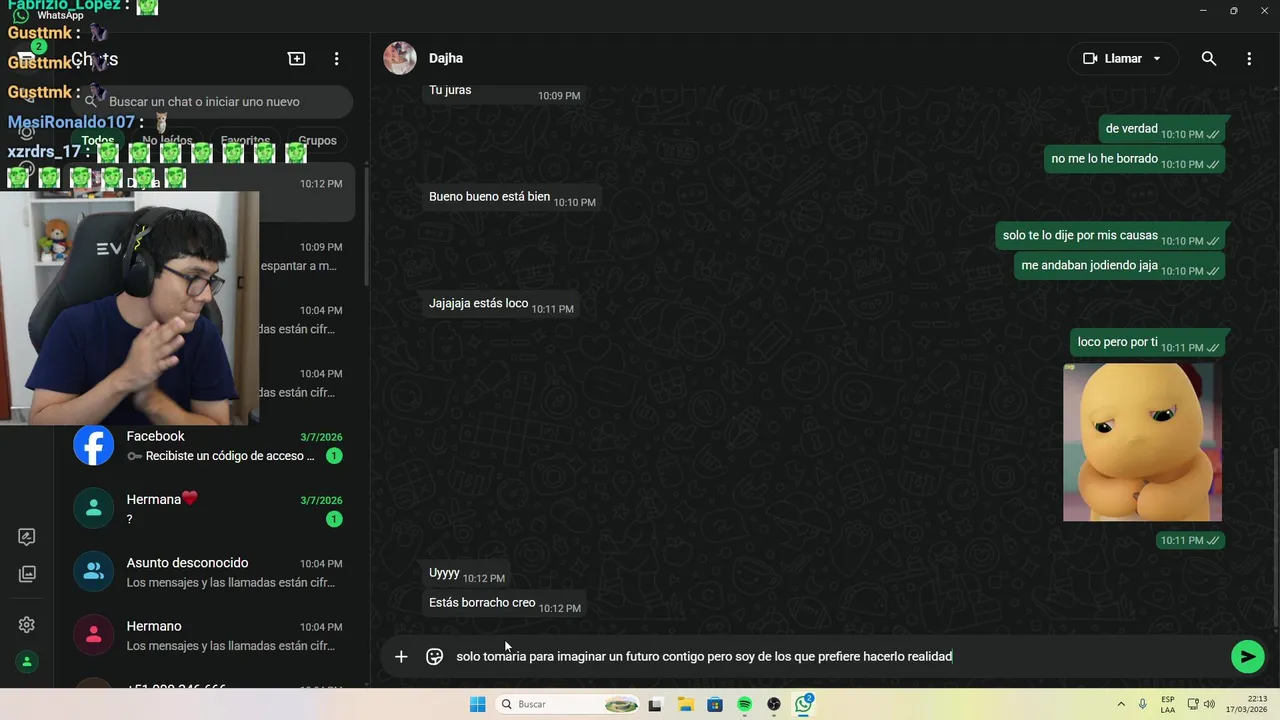This screenshot has height=720, width=1280.
Task: Click unread badge on Facebook chat
Action: tap(334, 456)
